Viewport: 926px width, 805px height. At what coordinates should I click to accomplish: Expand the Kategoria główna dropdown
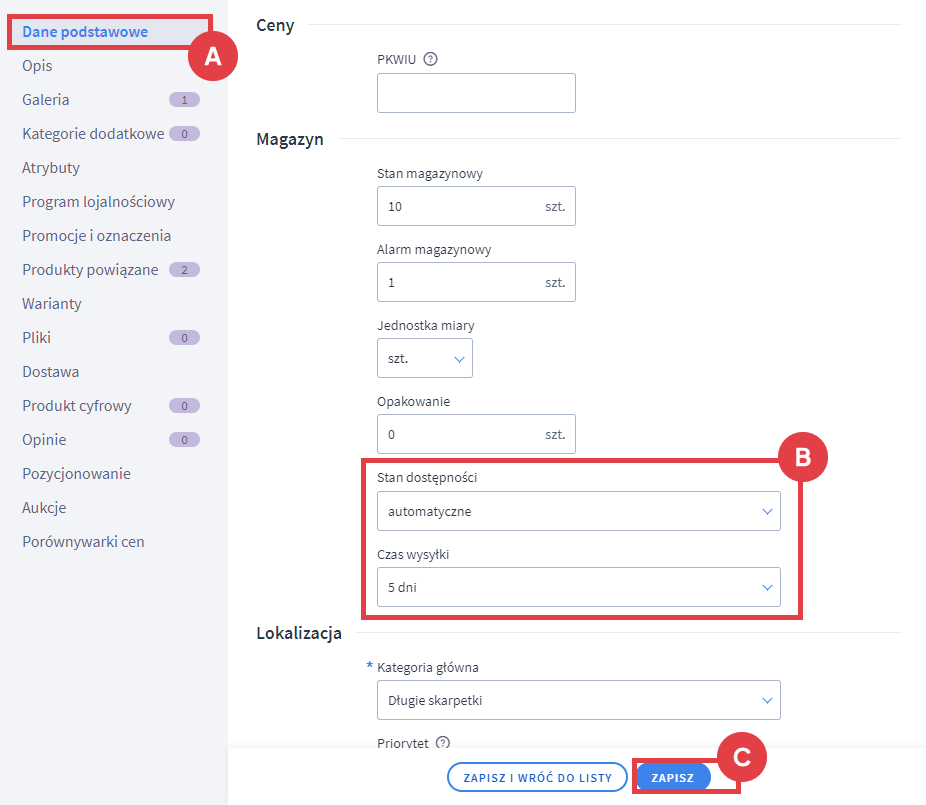point(578,701)
